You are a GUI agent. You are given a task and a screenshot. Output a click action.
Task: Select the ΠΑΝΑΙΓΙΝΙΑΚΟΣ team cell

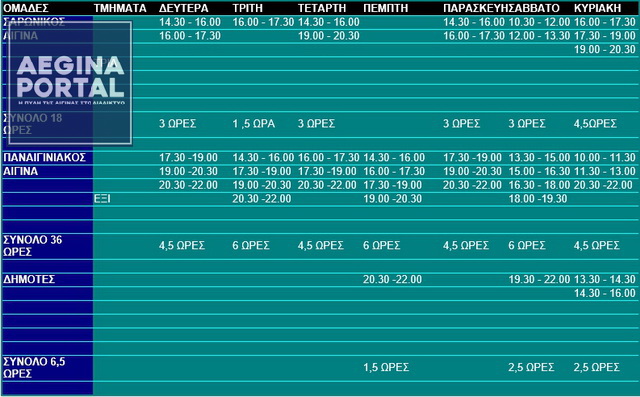[44, 157]
